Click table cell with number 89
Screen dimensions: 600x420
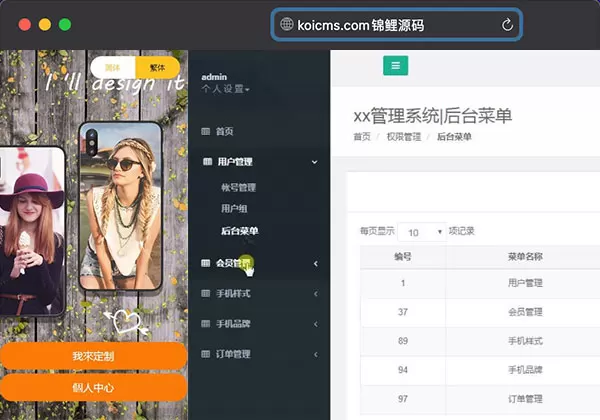pyautogui.click(x=403, y=341)
